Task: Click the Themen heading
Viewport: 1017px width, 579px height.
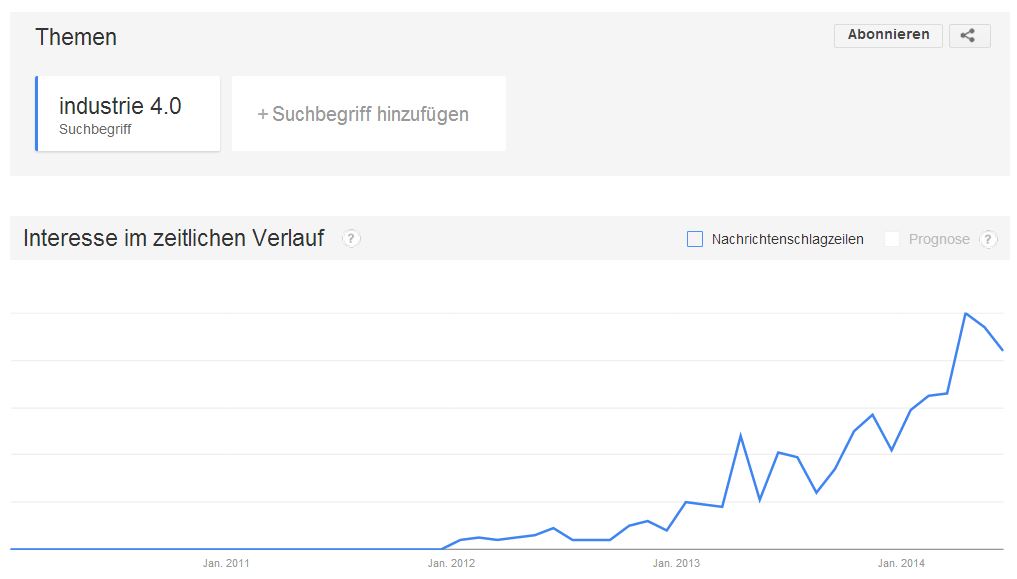Action: 76,38
